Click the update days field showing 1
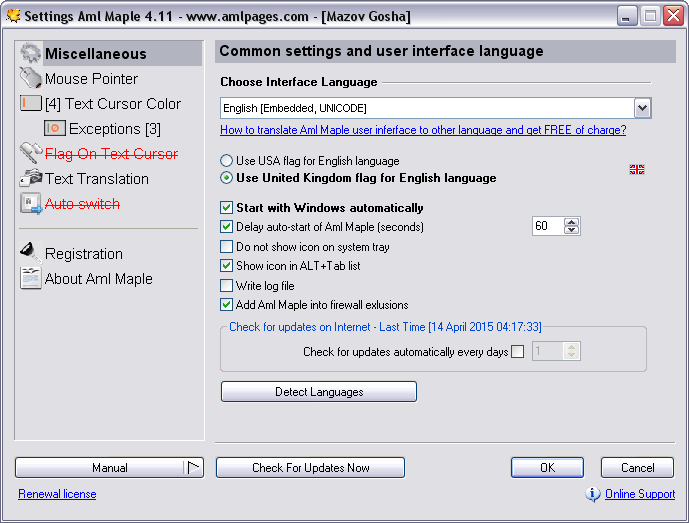This screenshot has width=689, height=523. click(x=548, y=351)
